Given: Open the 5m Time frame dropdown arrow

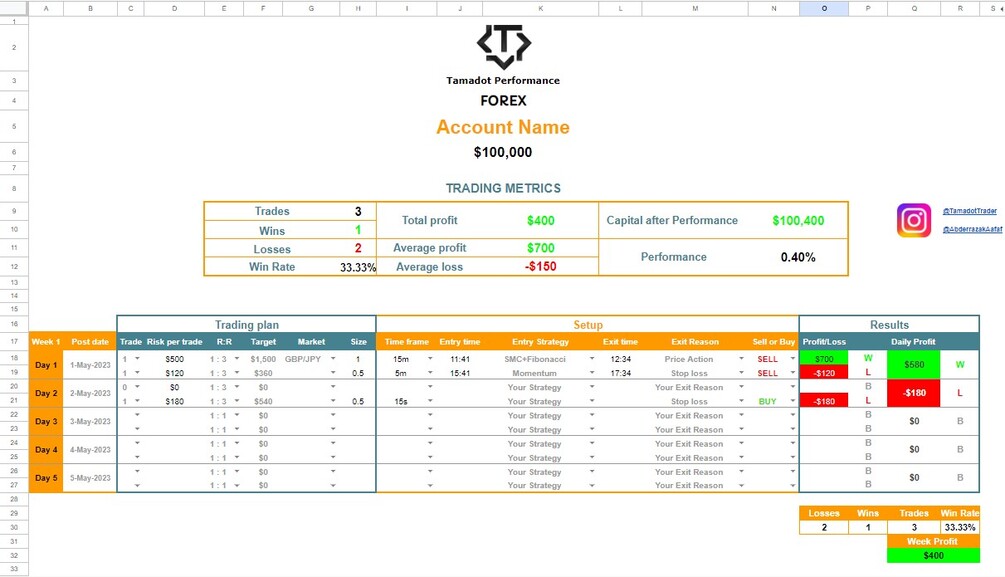Looking at the screenshot, I should pyautogui.click(x=430, y=373).
